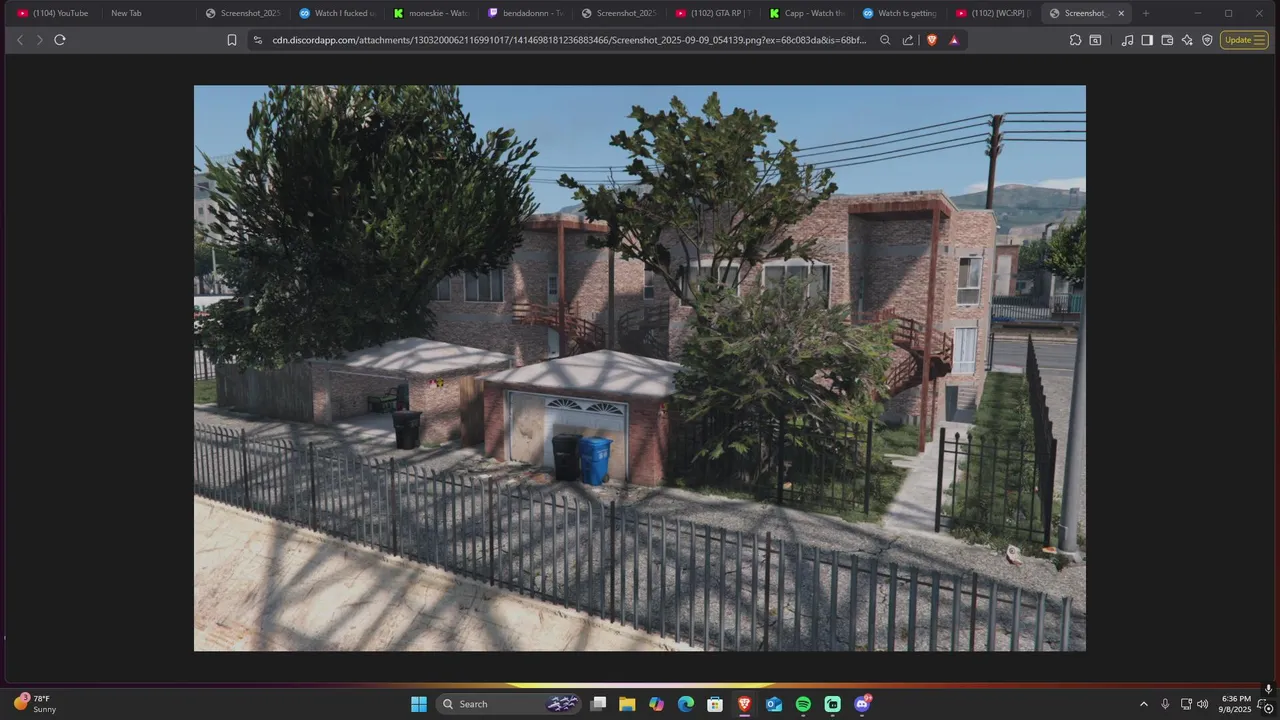Open site information icon beside the URL
The image size is (1280, 720).
tap(257, 40)
